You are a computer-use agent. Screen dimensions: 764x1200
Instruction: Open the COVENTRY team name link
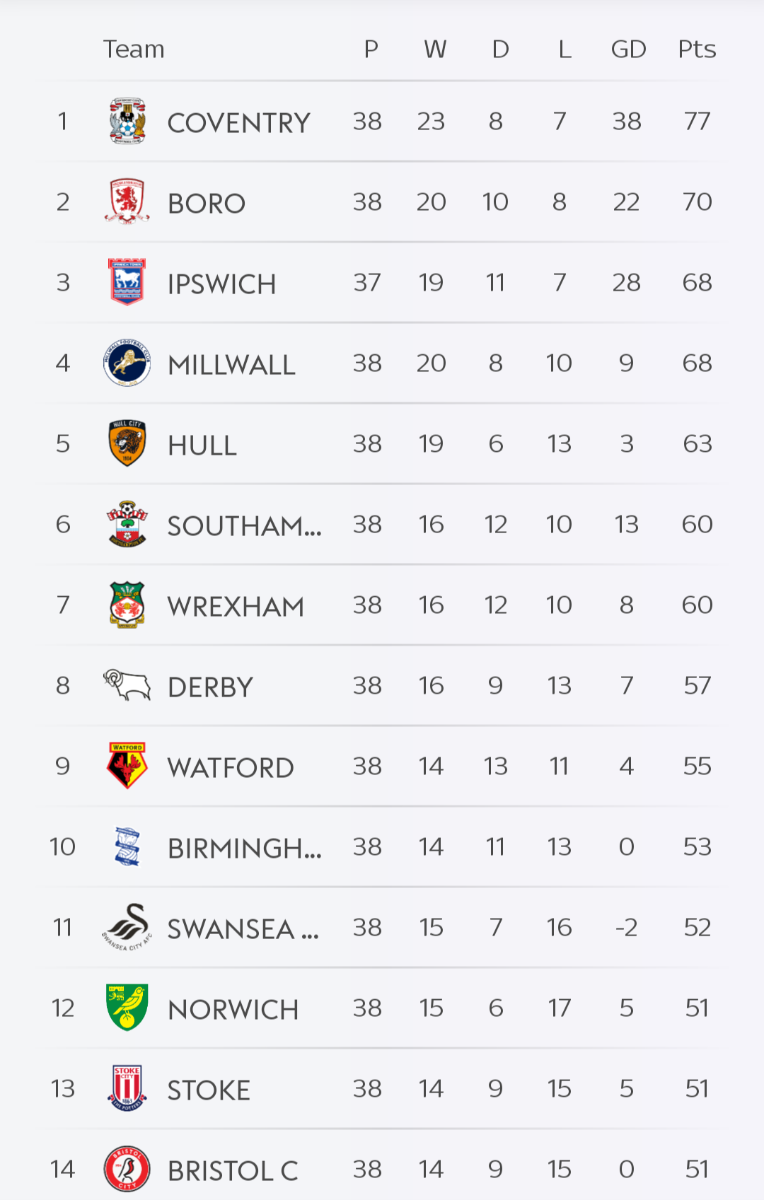pos(239,123)
